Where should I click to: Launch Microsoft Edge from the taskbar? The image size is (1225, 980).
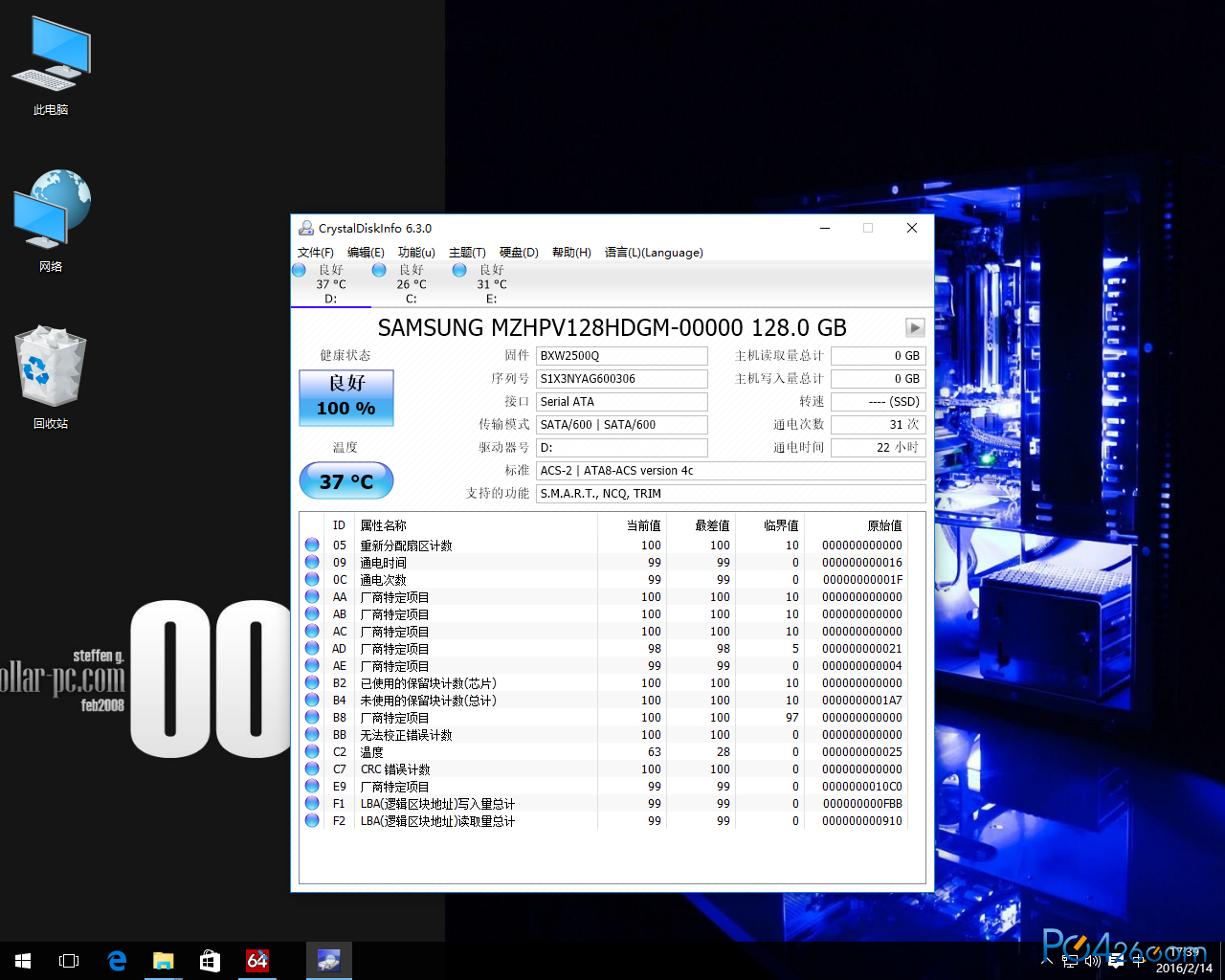[117, 961]
